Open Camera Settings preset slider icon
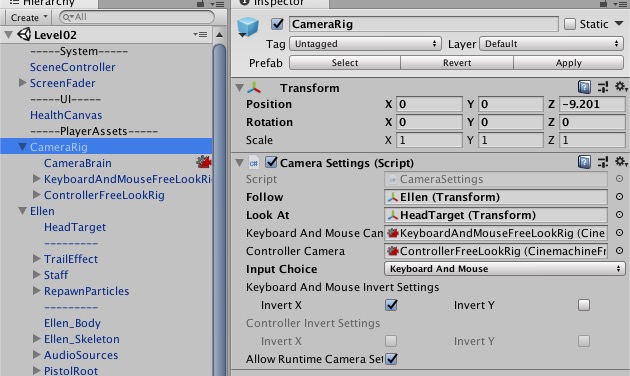This screenshot has height=376, width=630. [603, 162]
